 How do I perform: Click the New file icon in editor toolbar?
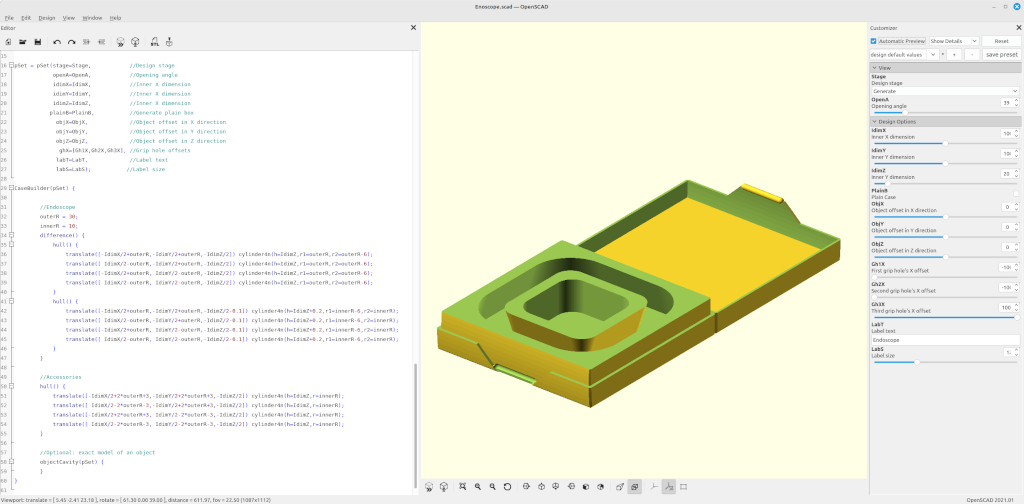click(x=8, y=42)
